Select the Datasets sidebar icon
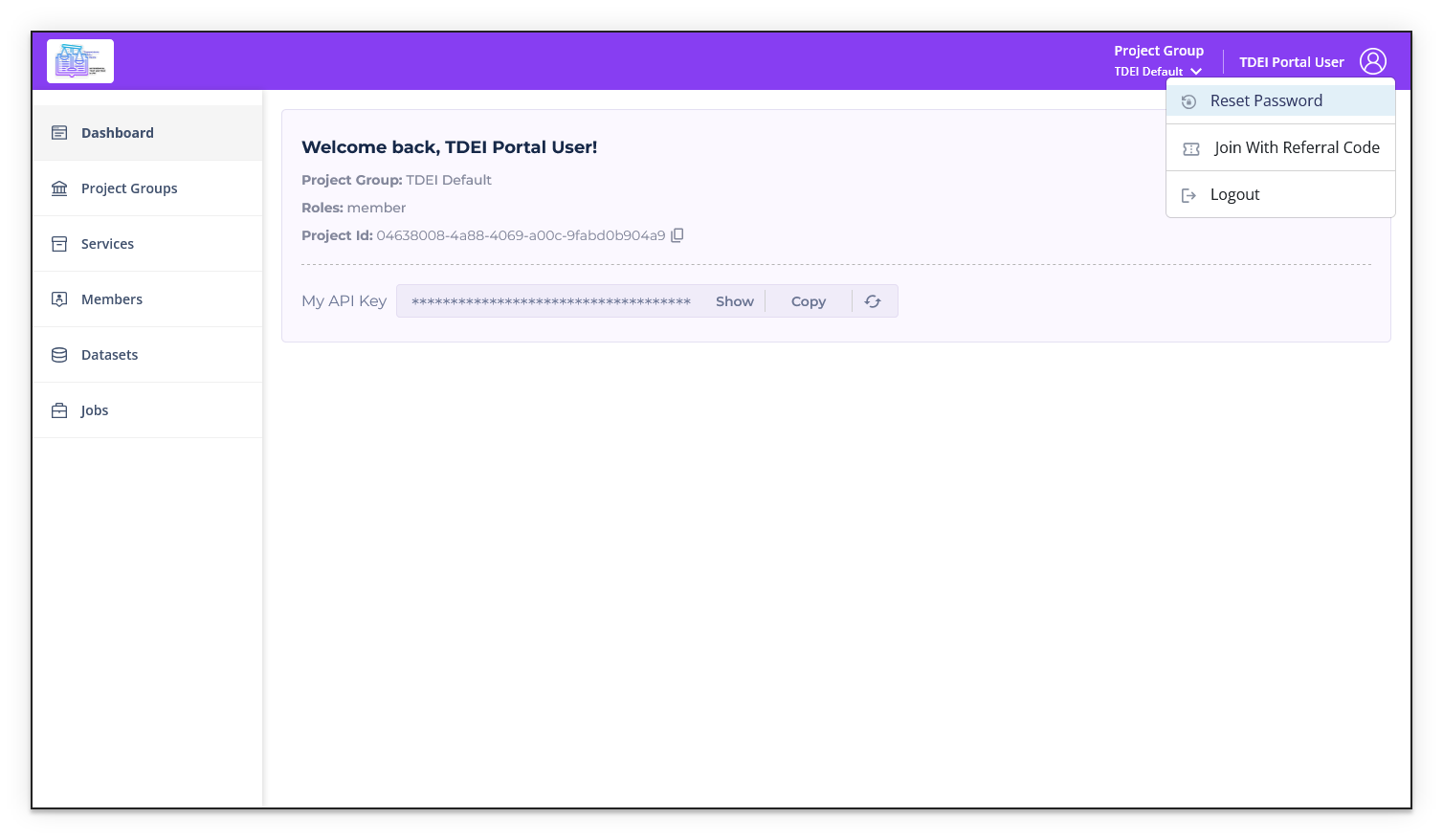 (58, 354)
